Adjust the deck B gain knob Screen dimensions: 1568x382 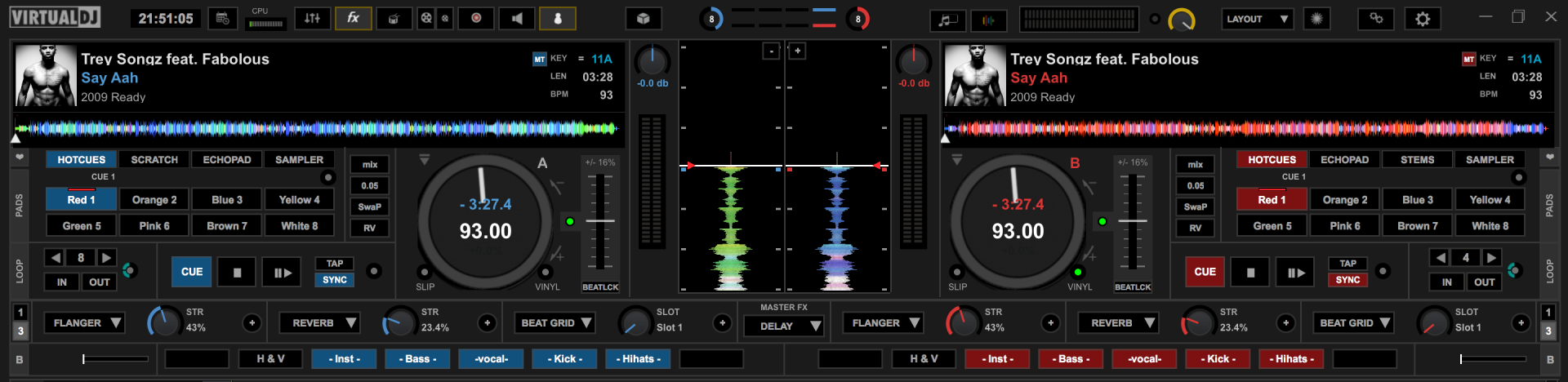[x=914, y=61]
